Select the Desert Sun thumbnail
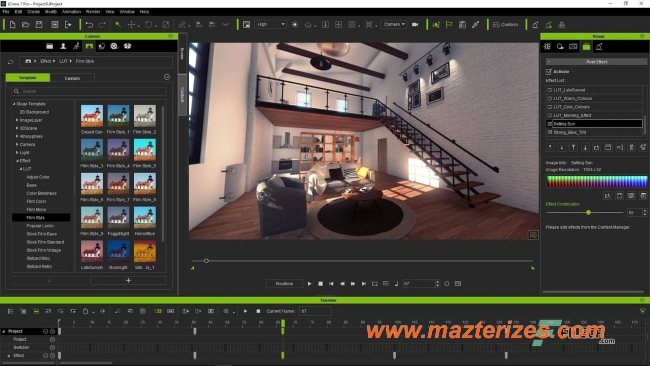 click(92, 116)
